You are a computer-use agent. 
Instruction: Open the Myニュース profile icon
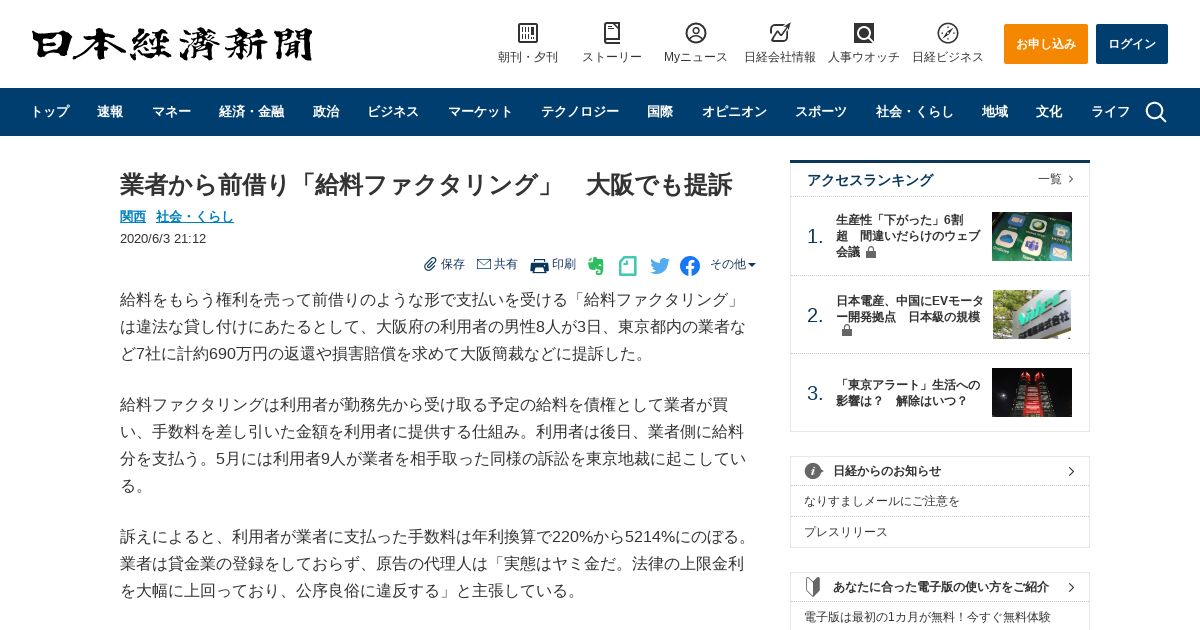point(696,33)
